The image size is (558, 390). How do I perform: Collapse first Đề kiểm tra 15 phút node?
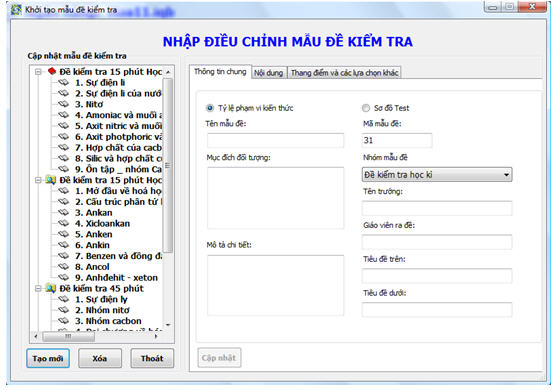(x=38, y=72)
